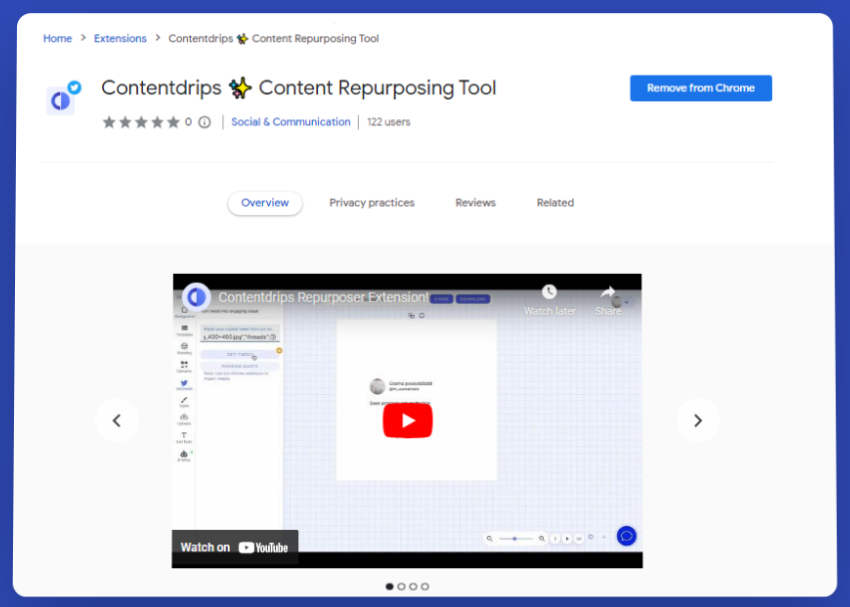Navigate to Extensions in breadcrumb
This screenshot has height=607, width=850.
coord(120,39)
